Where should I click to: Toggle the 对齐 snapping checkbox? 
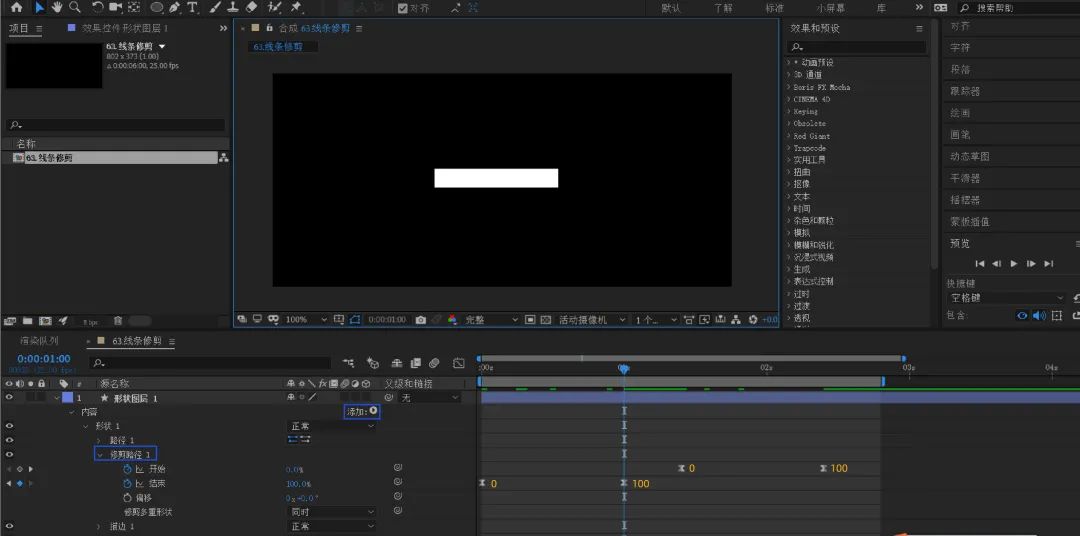click(403, 8)
